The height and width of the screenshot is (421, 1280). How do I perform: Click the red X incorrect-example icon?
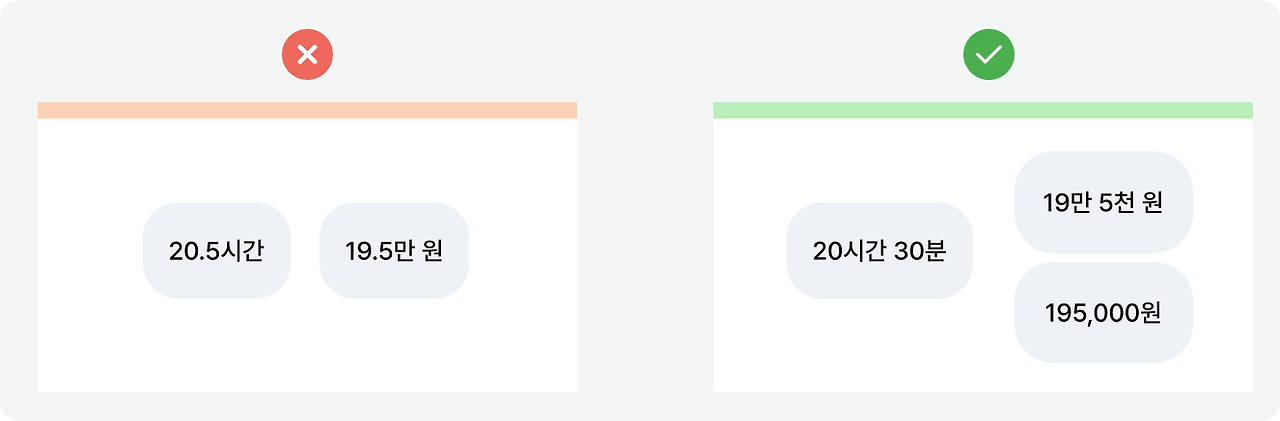pos(307,55)
